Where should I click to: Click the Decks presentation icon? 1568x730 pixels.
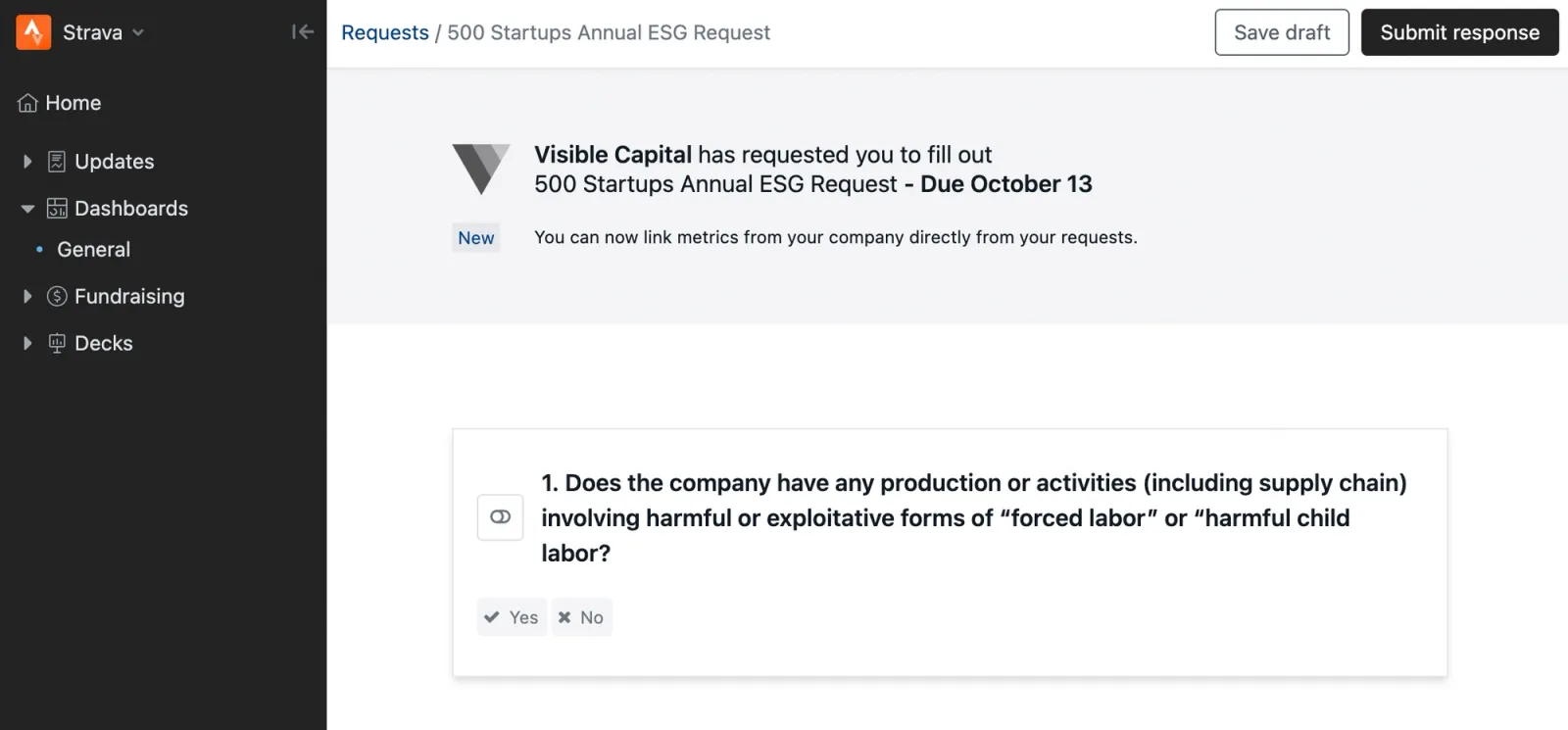tap(56, 343)
